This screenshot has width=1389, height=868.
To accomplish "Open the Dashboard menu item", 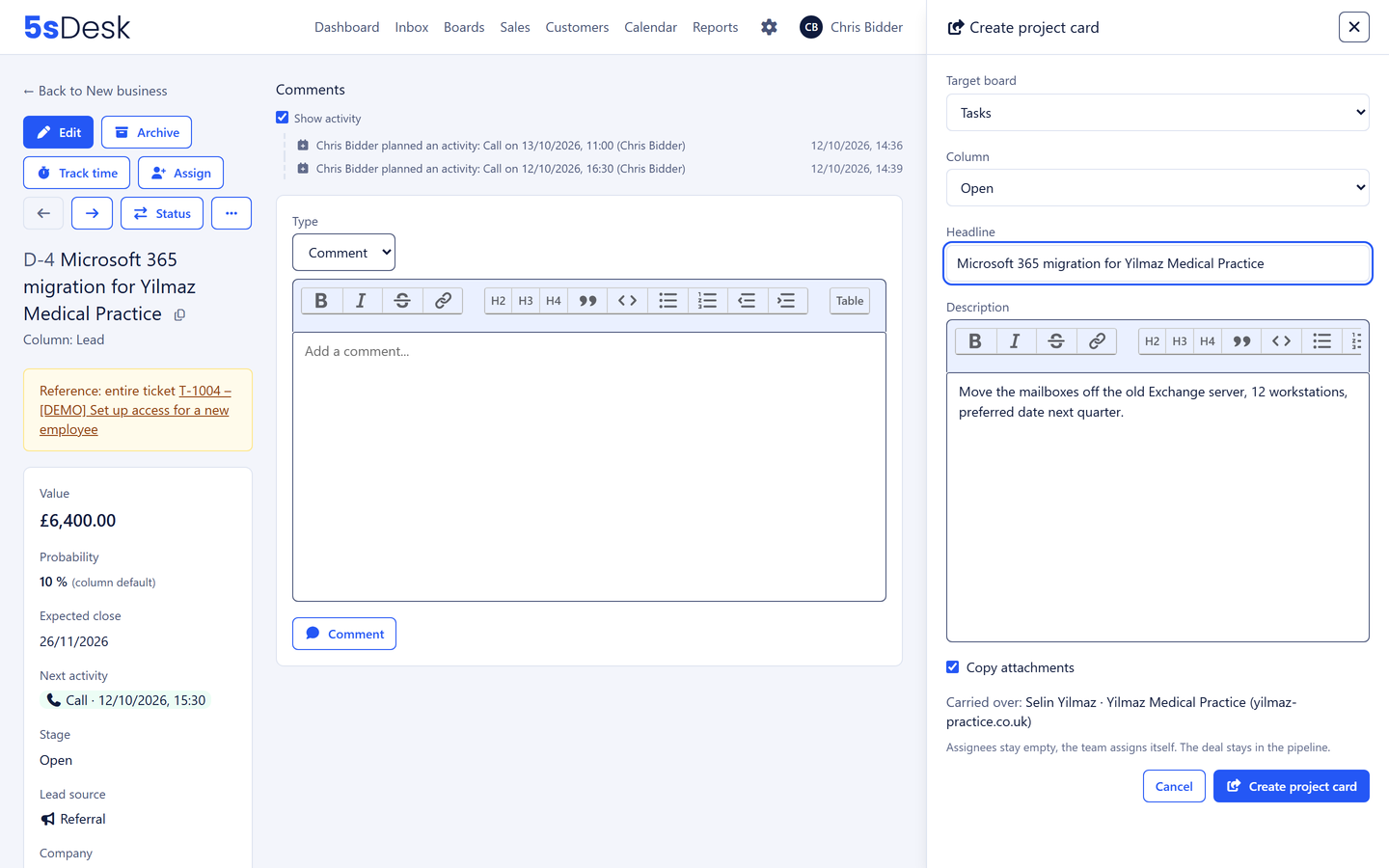I will (x=346, y=27).
